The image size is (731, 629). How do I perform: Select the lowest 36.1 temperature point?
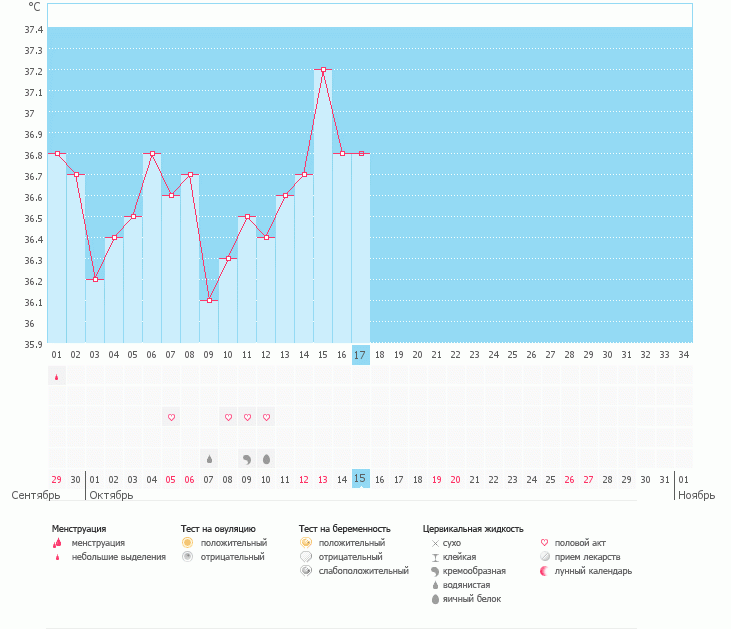point(209,300)
